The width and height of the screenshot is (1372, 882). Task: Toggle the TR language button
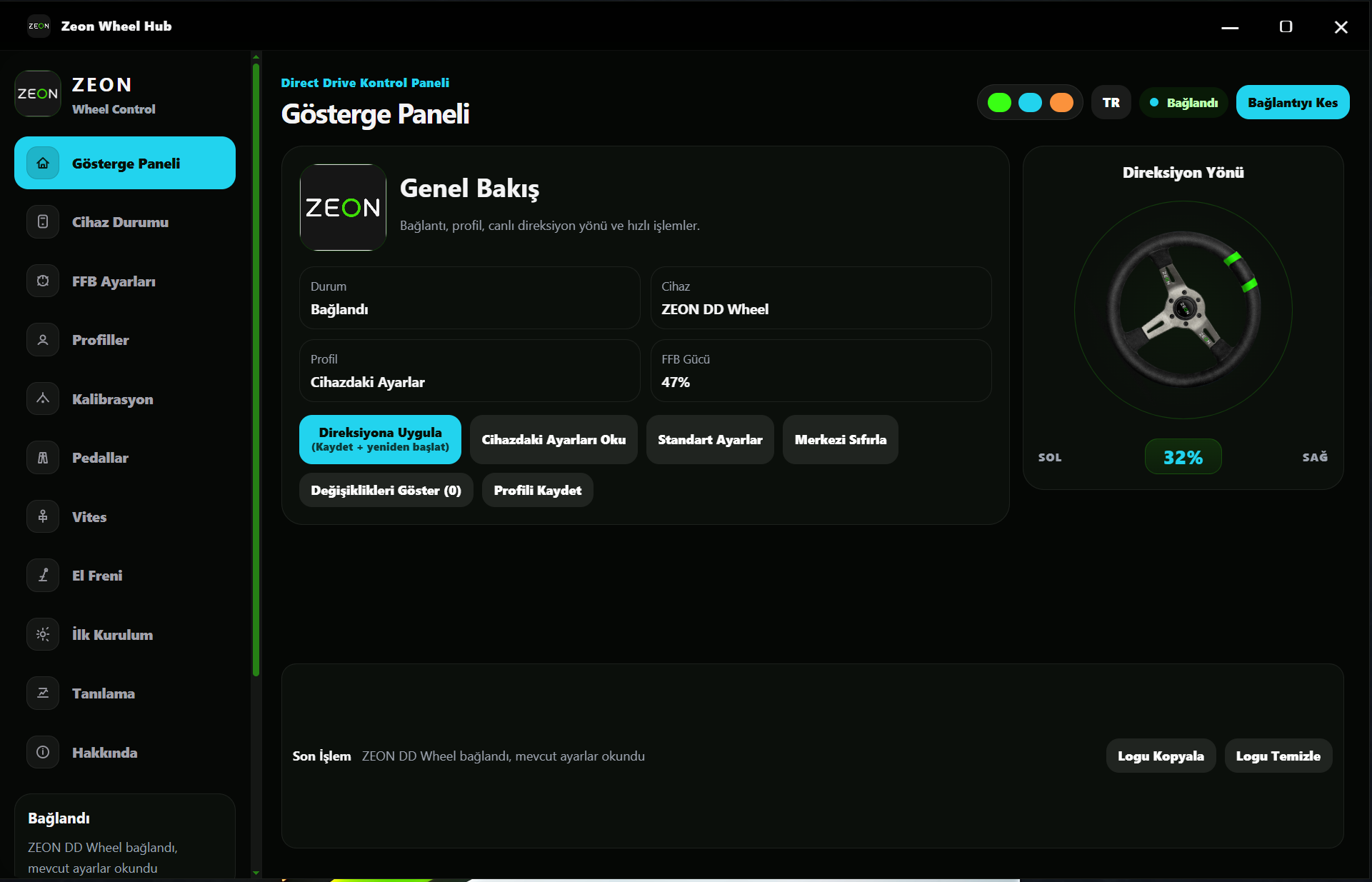point(1111,103)
